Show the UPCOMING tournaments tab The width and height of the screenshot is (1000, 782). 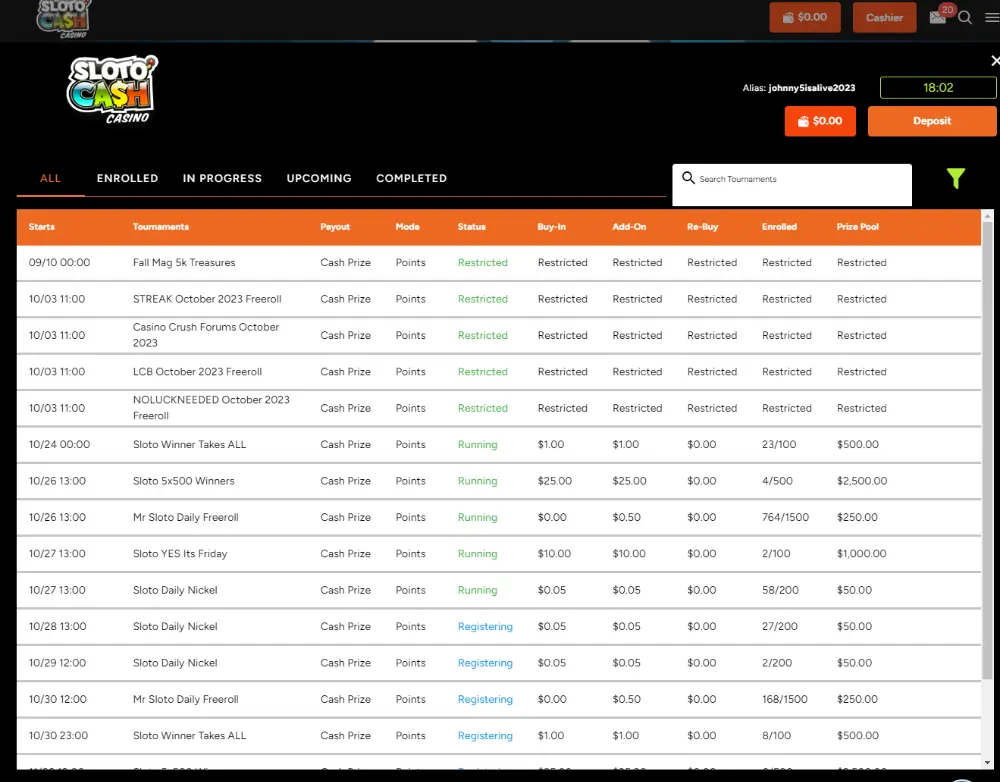319,179
